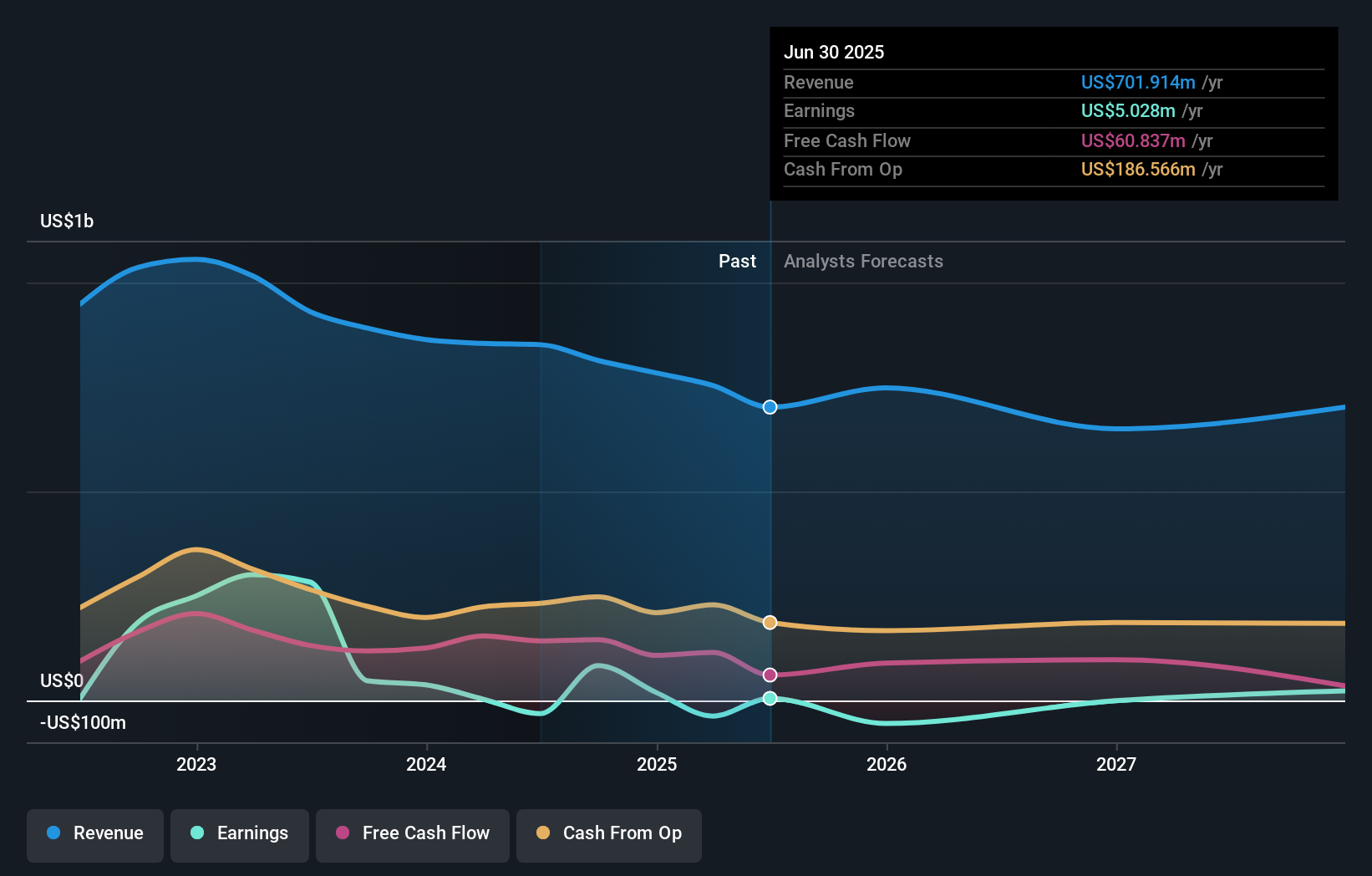Click the Past section label

(x=737, y=261)
